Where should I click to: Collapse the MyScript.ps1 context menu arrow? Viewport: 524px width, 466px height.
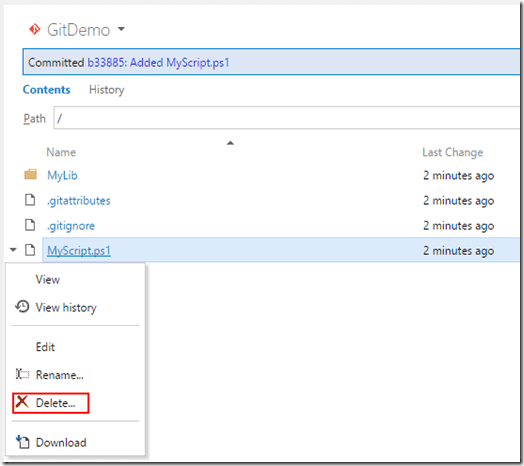tap(13, 250)
